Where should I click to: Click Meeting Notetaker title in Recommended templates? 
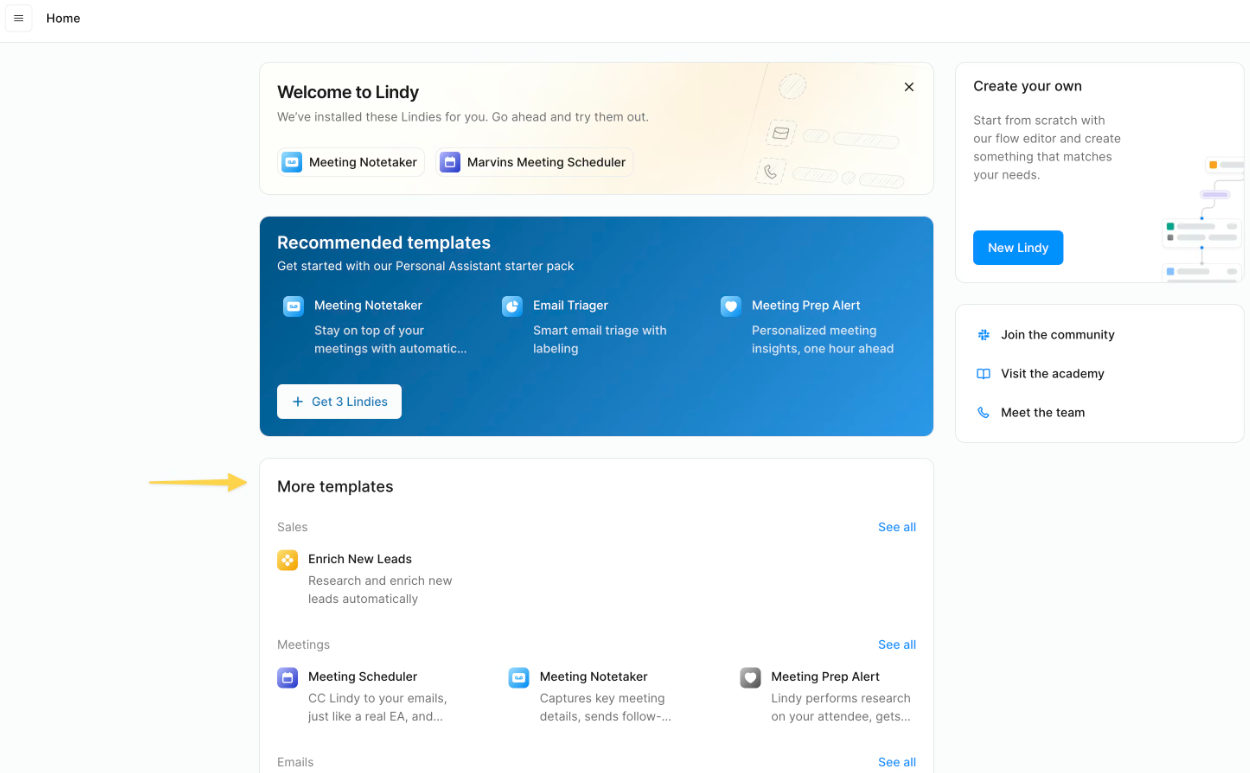(368, 305)
